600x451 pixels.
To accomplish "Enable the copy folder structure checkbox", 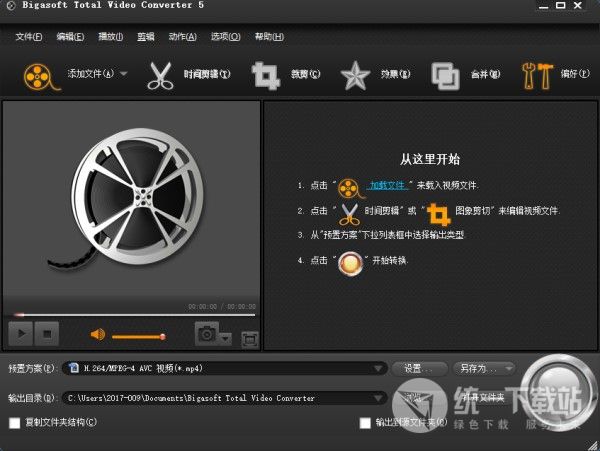I will tap(14, 423).
